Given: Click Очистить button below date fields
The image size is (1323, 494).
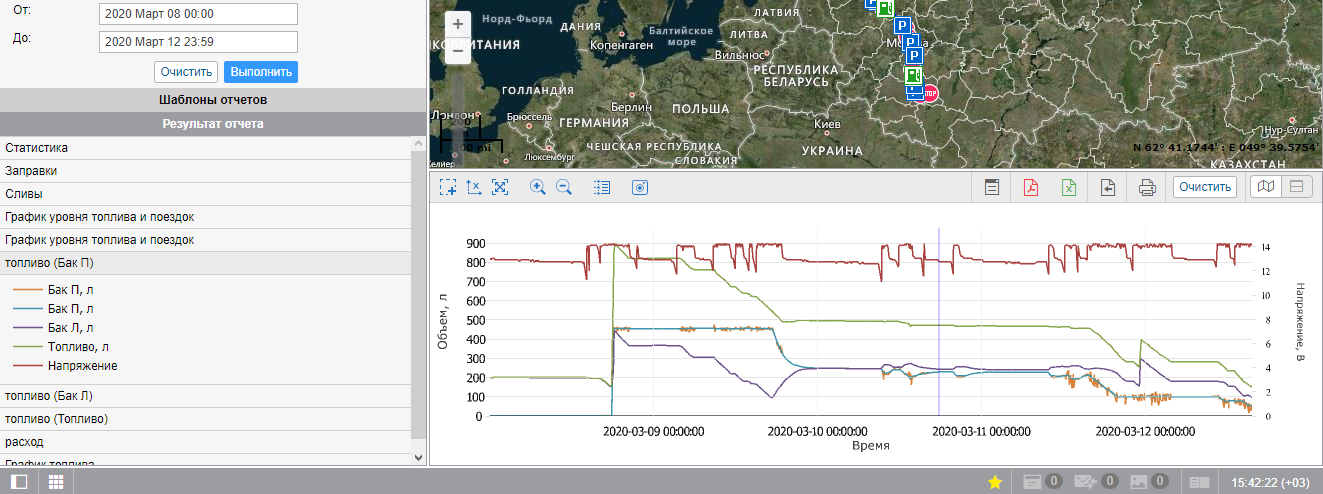Looking at the screenshot, I should click(185, 72).
